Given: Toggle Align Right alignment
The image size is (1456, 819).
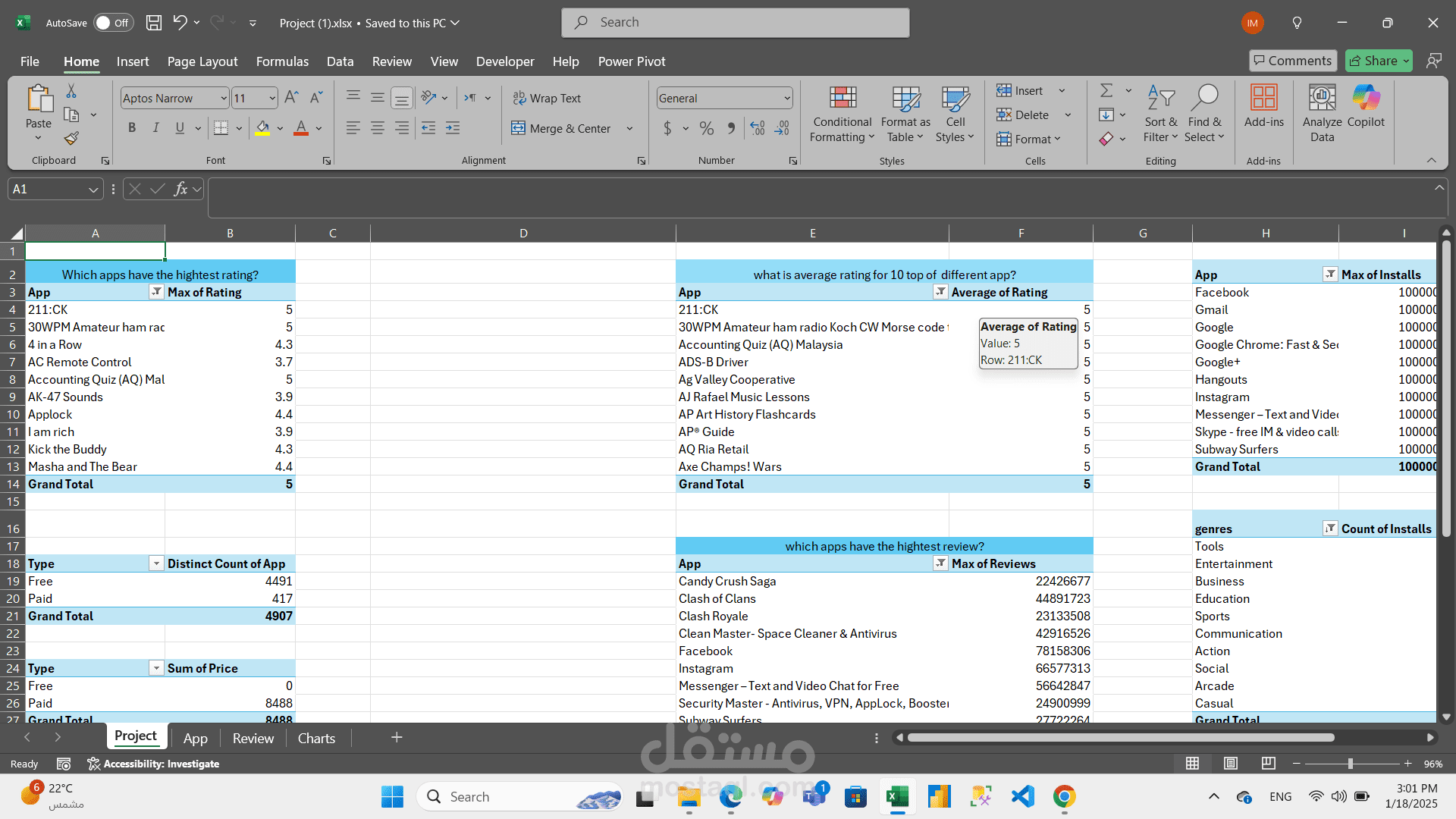Looking at the screenshot, I should pos(402,128).
